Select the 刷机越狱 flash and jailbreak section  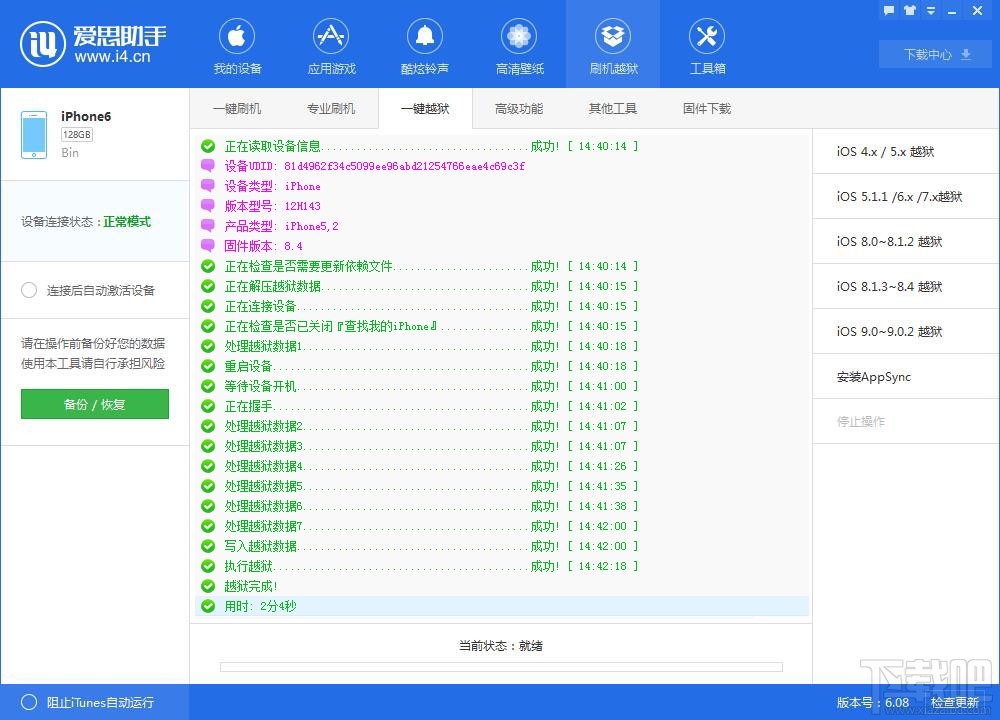tap(613, 44)
